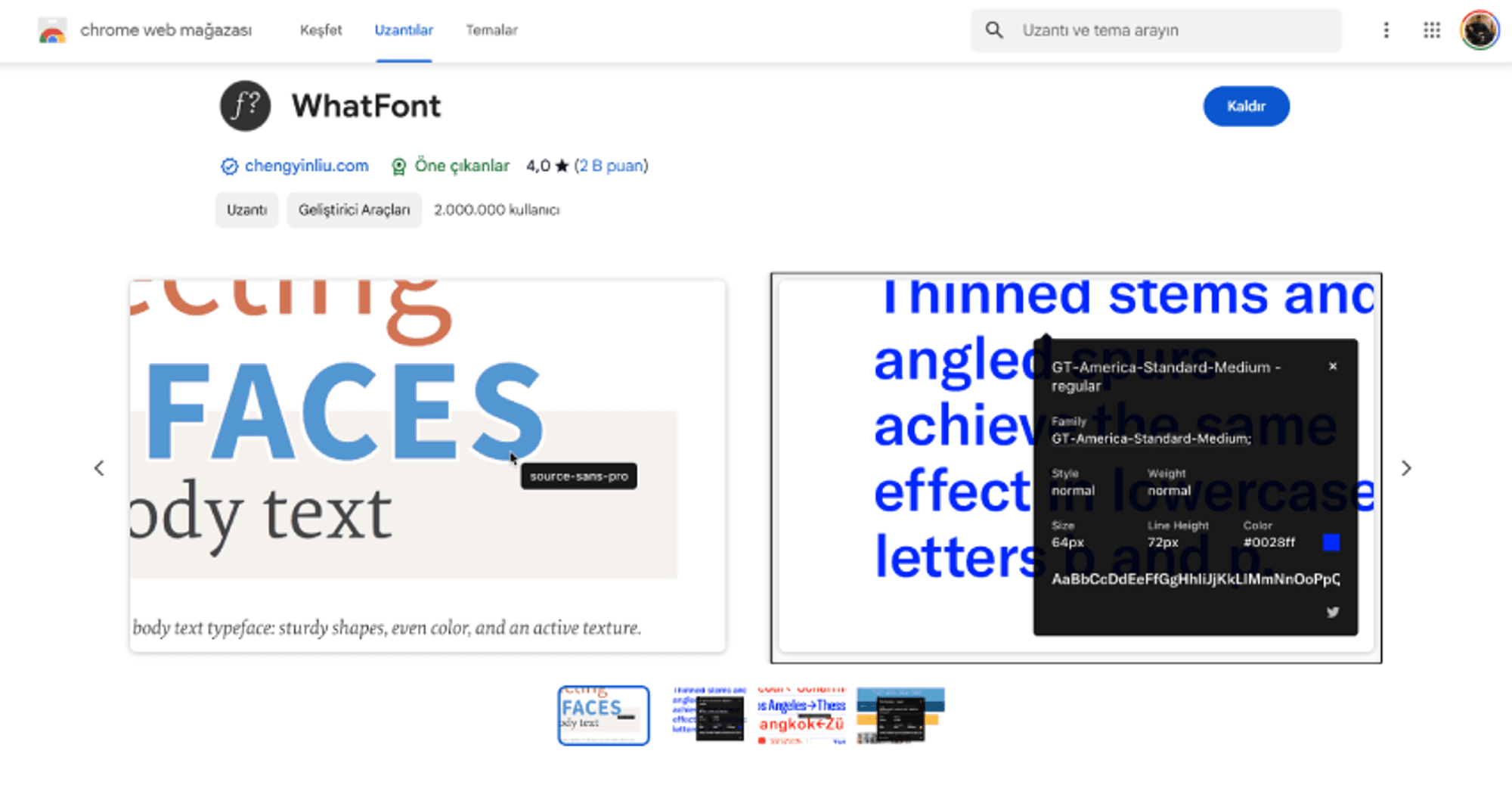Image resolution: width=1512 pixels, height=785 pixels.
Task: Open the chengyinliu.com publisher link
Action: click(306, 166)
